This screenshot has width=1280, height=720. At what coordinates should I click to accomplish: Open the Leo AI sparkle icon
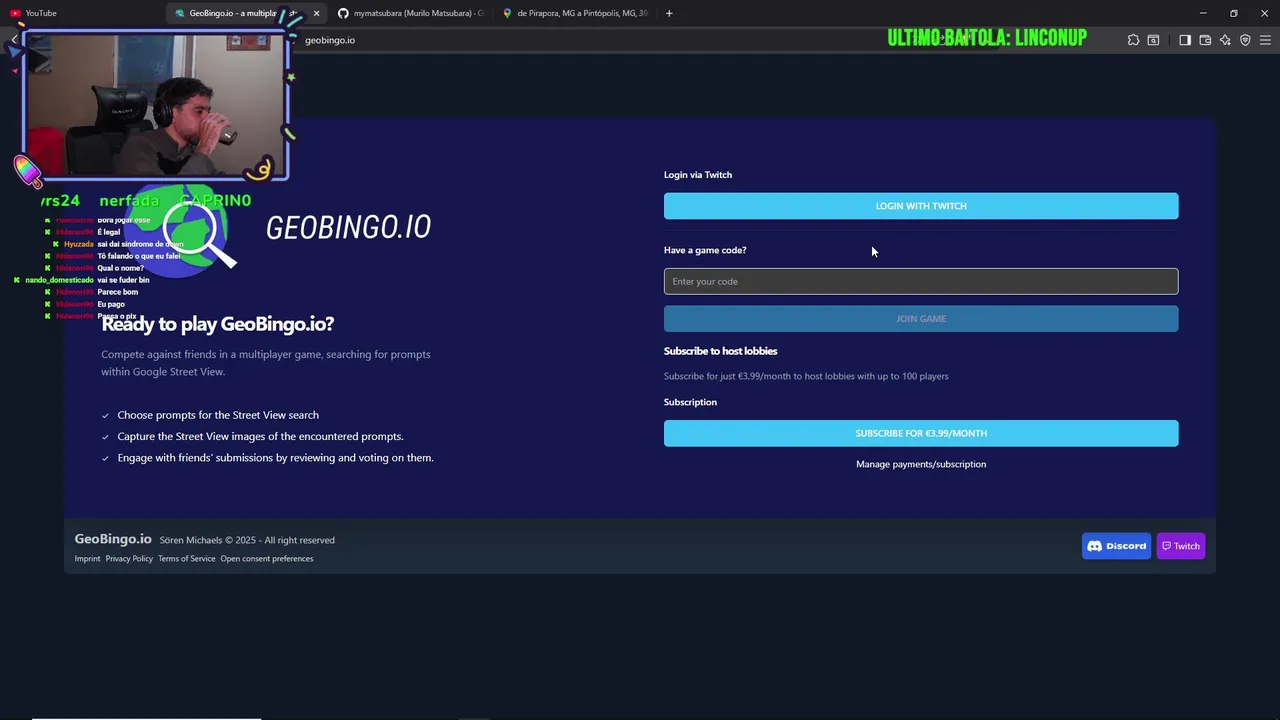tap(1225, 40)
